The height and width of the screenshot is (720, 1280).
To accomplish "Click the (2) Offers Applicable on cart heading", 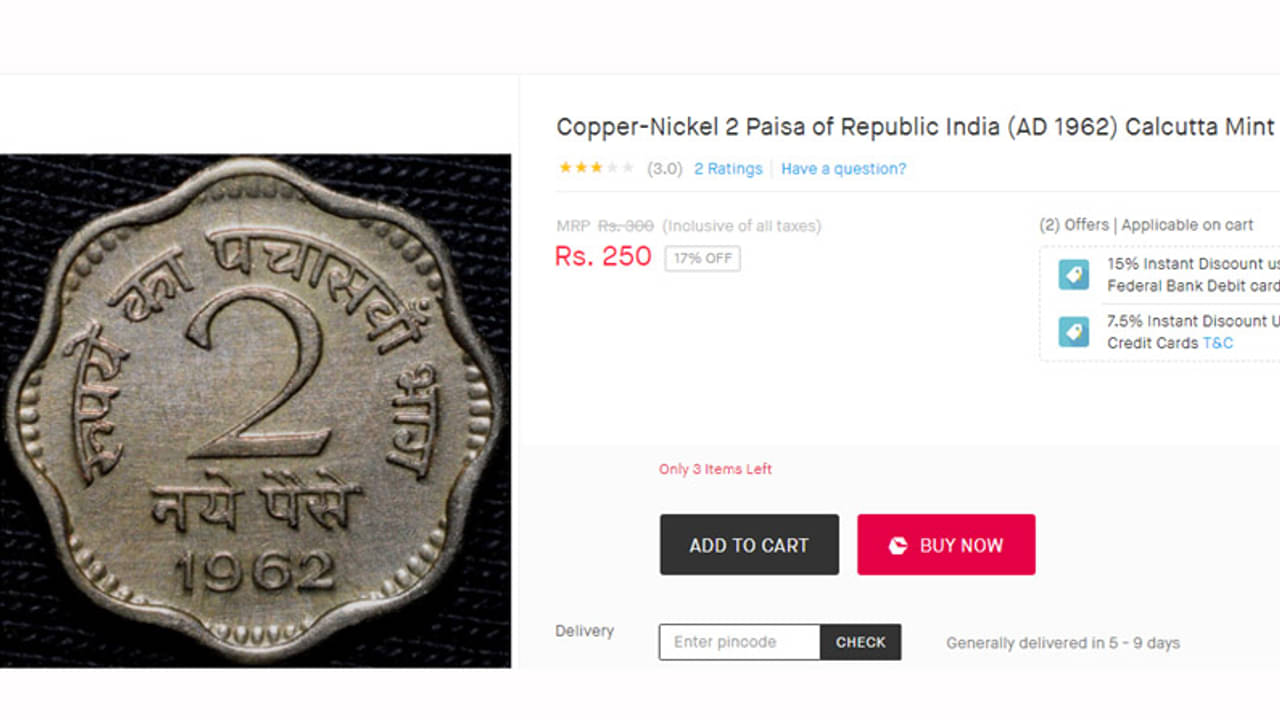I will (1146, 225).
